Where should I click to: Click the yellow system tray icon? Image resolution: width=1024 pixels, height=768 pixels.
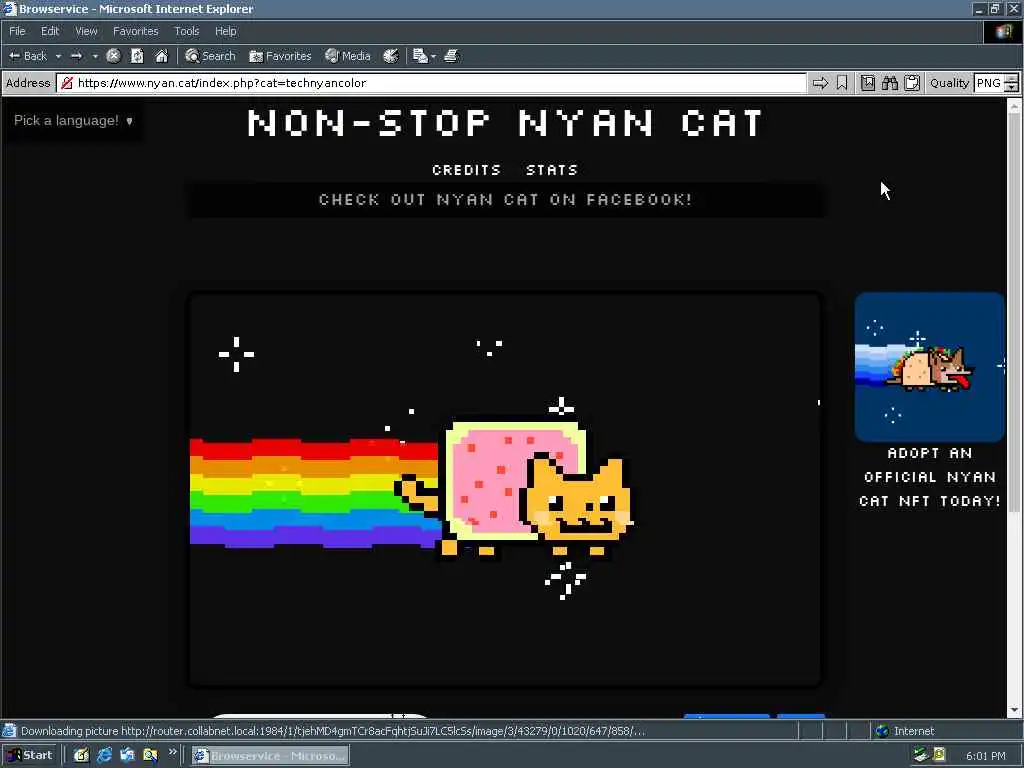(x=939, y=755)
